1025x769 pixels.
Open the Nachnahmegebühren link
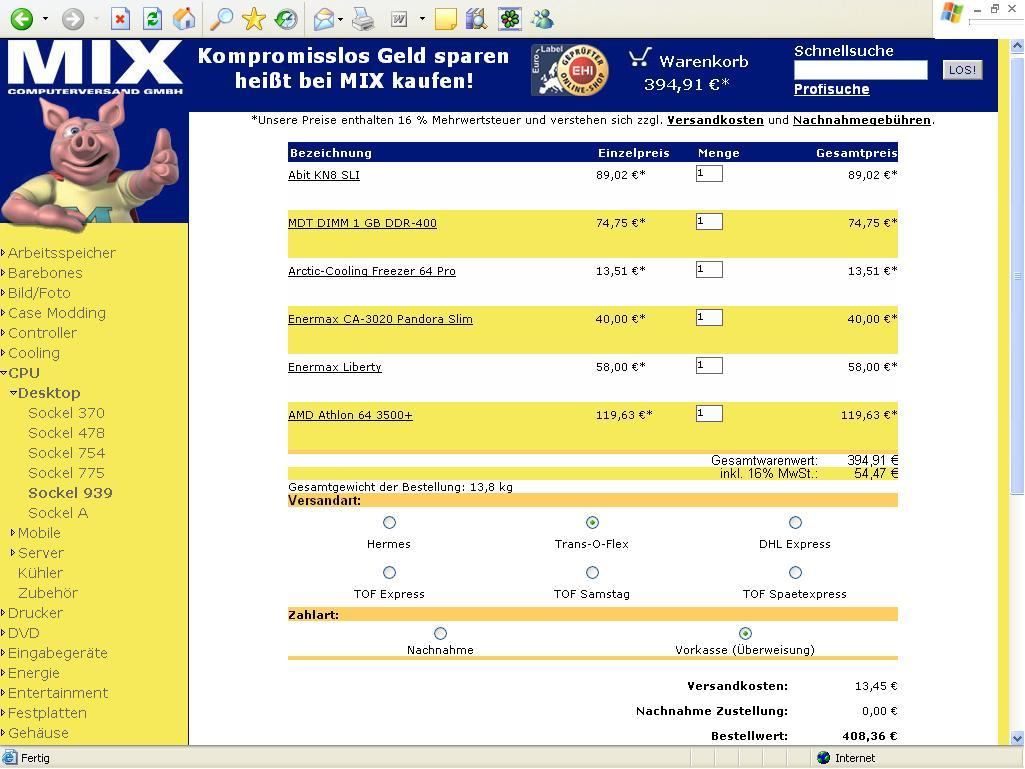tap(862, 120)
